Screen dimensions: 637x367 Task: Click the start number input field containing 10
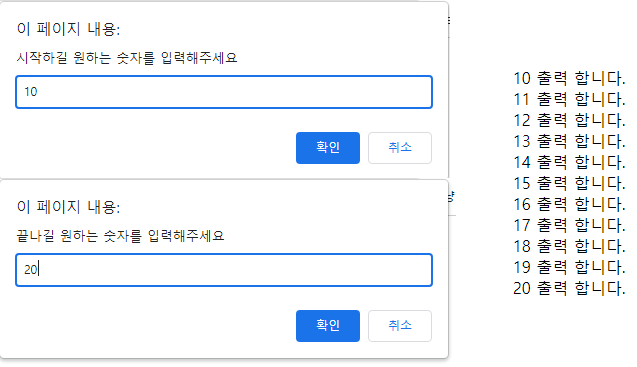tap(224, 92)
